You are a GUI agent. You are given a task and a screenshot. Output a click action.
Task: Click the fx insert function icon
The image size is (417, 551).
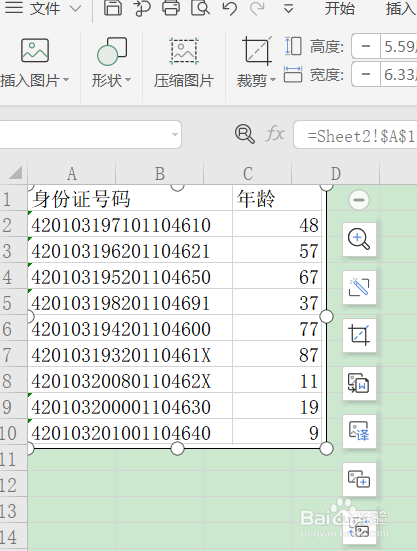pyautogui.click(x=275, y=134)
